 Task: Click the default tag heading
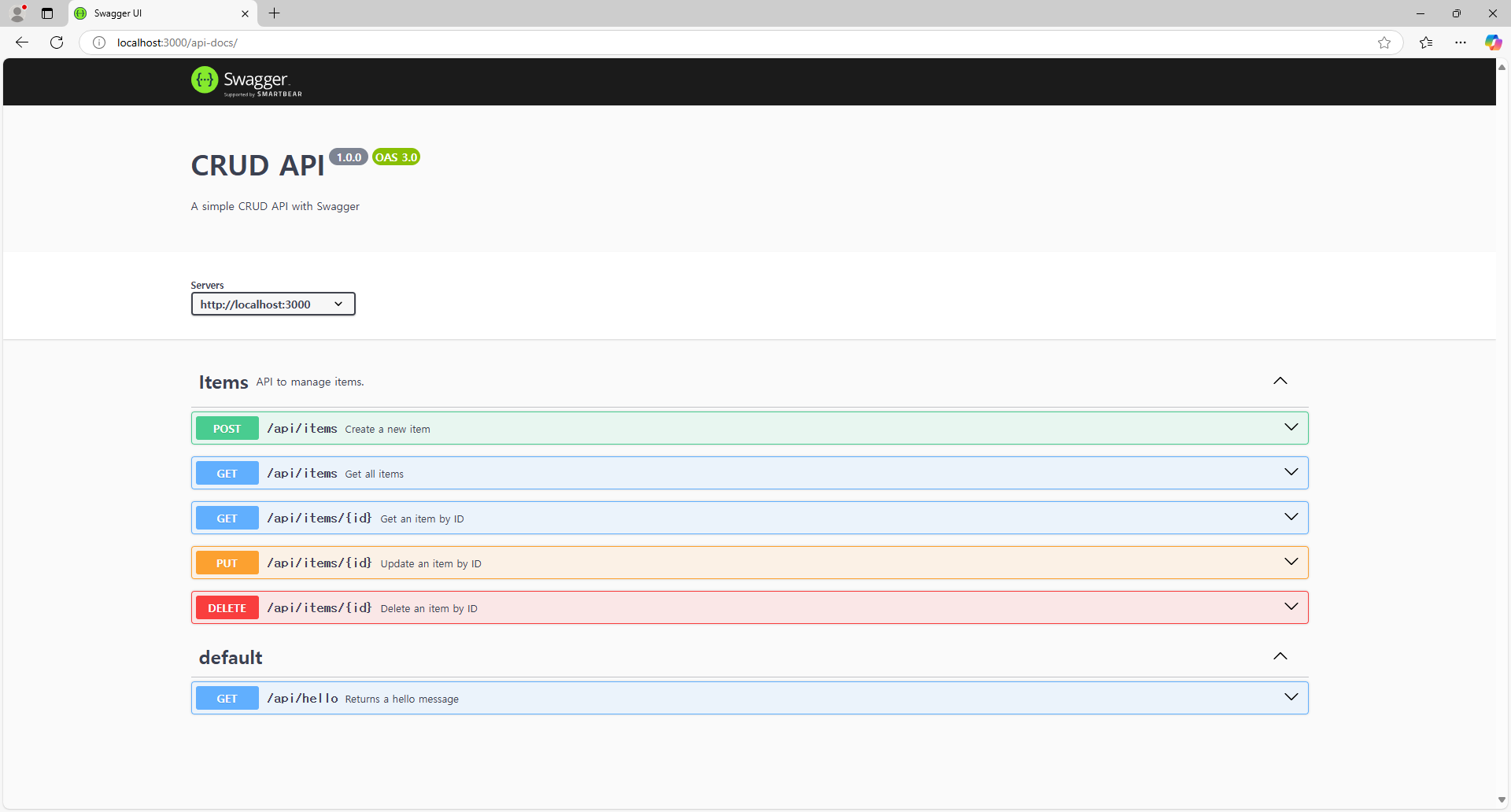(x=231, y=658)
